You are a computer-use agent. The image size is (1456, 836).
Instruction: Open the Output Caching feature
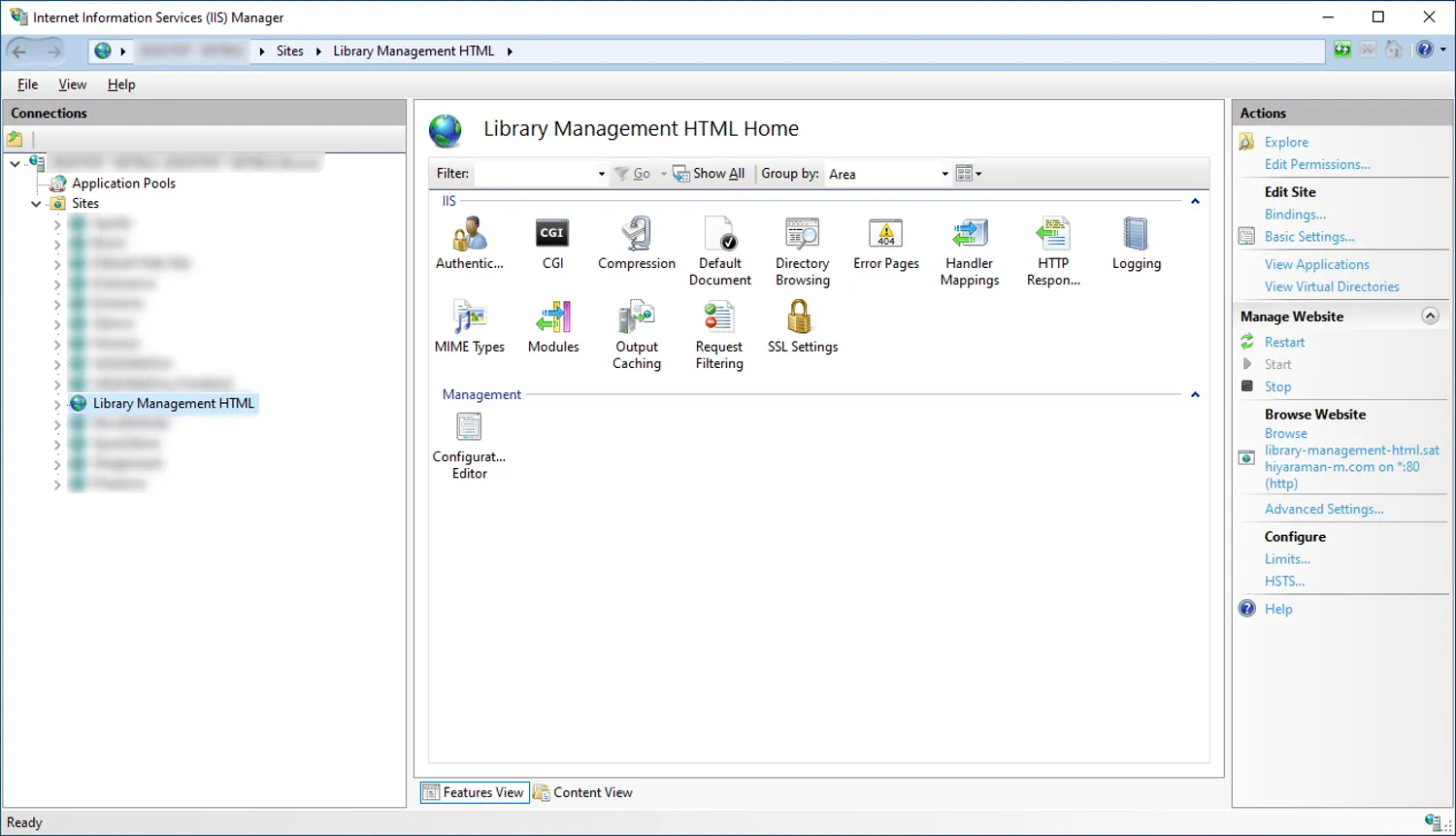637,335
